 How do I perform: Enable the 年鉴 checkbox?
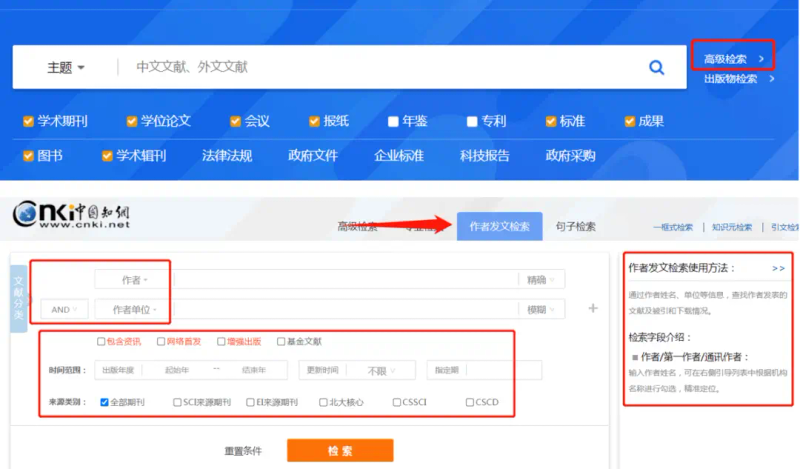pos(393,121)
